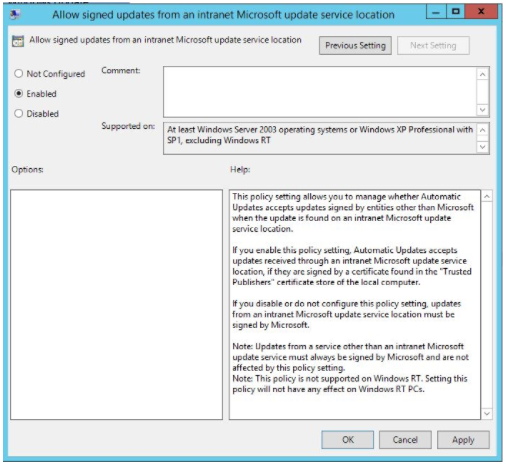Image resolution: width=506 pixels, height=465 pixels.
Task: Click the Next Setting button
Action: (433, 46)
